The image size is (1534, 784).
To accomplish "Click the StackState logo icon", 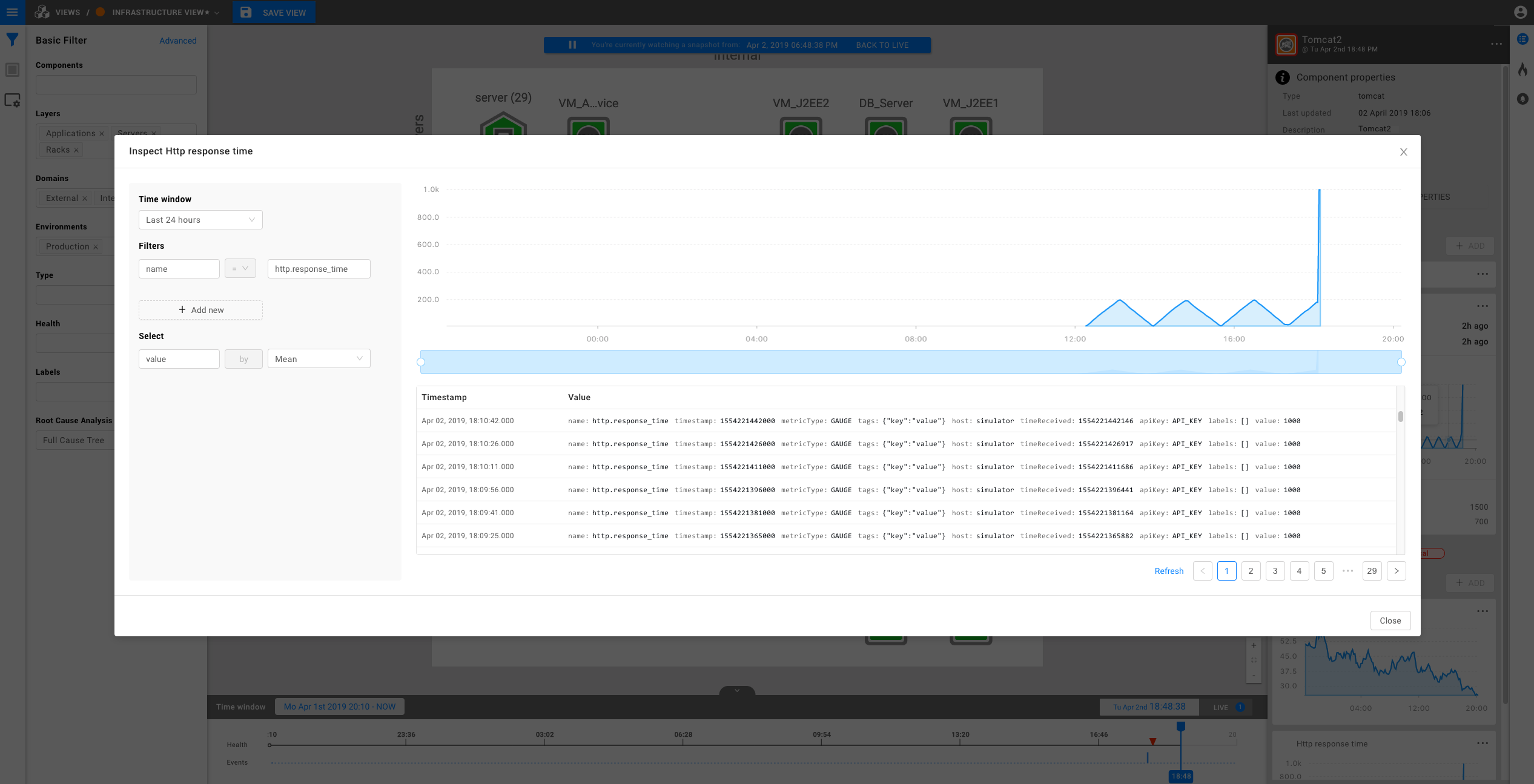I will [x=42, y=12].
